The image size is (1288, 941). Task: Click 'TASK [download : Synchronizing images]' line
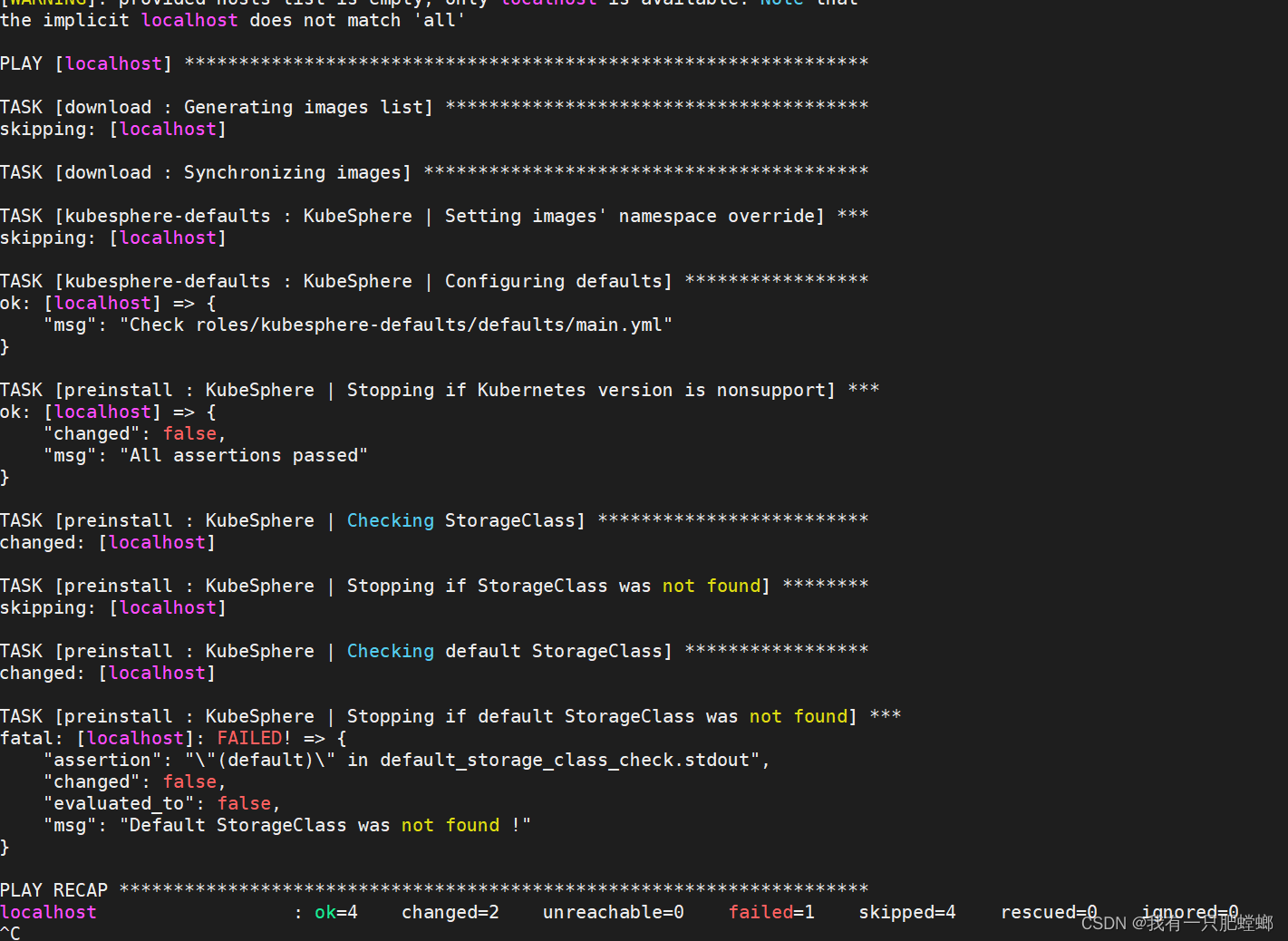click(x=434, y=172)
